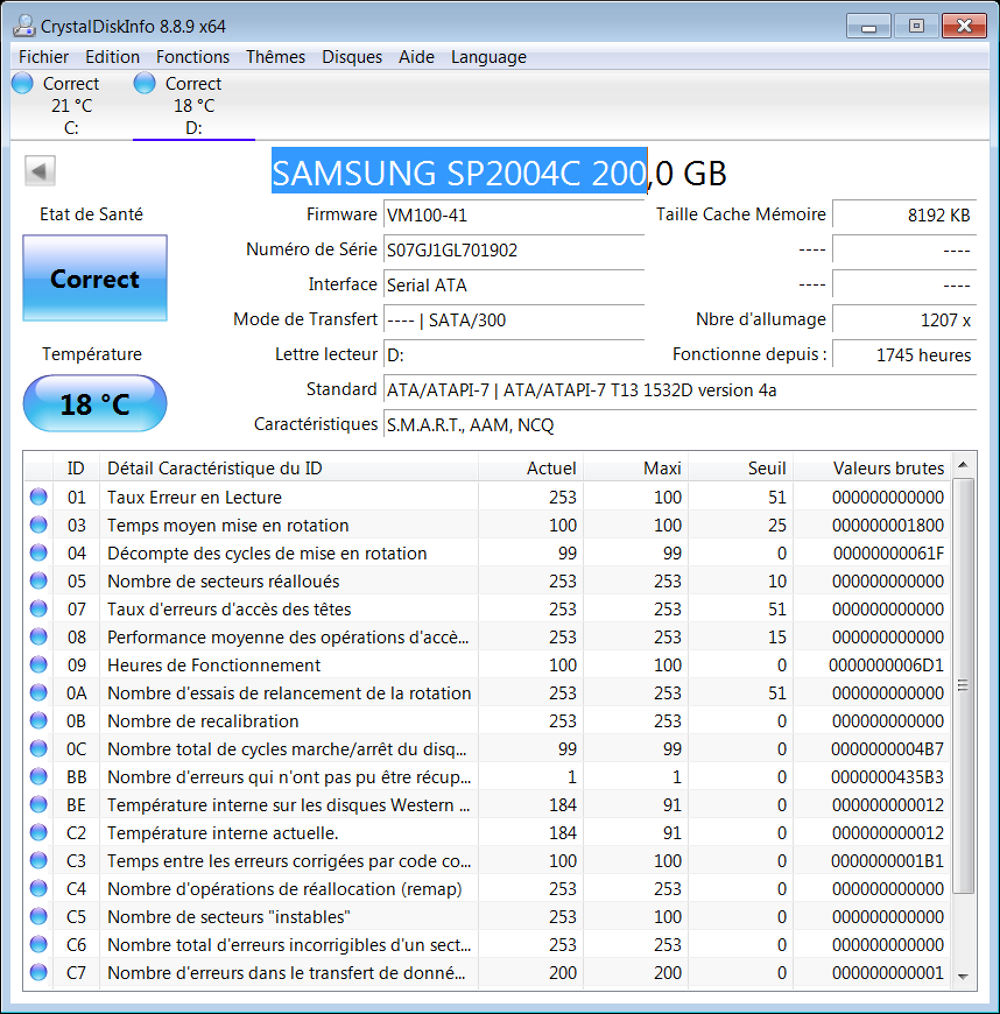Image resolution: width=1000 pixels, height=1014 pixels.
Task: Click status orb for attribute 04
Action: (x=39, y=553)
